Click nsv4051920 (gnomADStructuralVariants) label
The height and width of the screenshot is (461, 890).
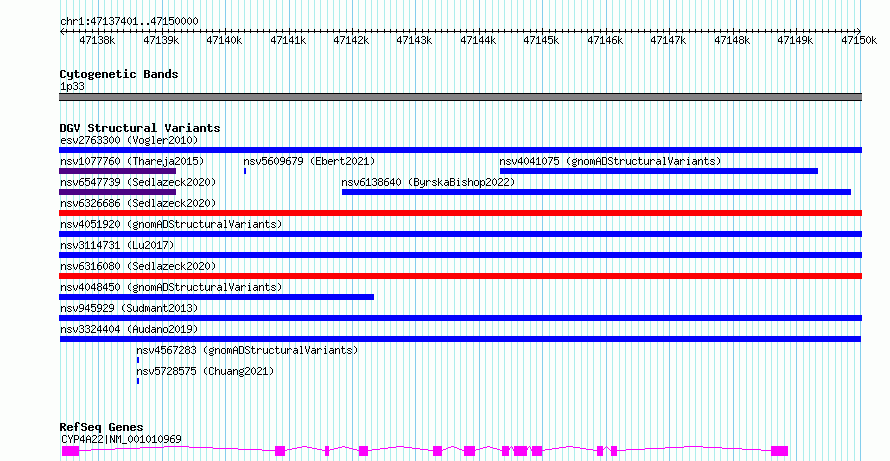[x=171, y=224]
